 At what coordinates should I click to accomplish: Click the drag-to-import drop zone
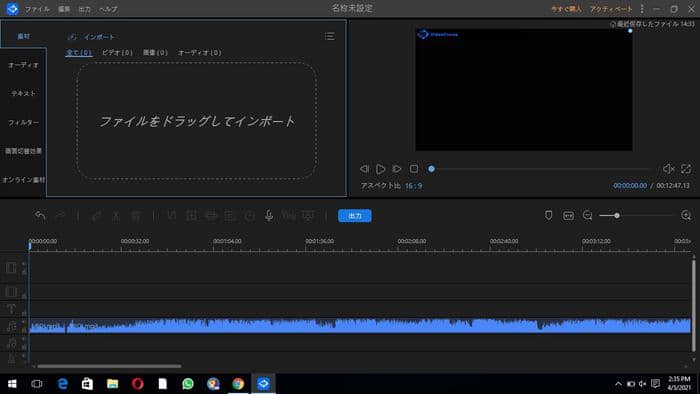(x=196, y=121)
